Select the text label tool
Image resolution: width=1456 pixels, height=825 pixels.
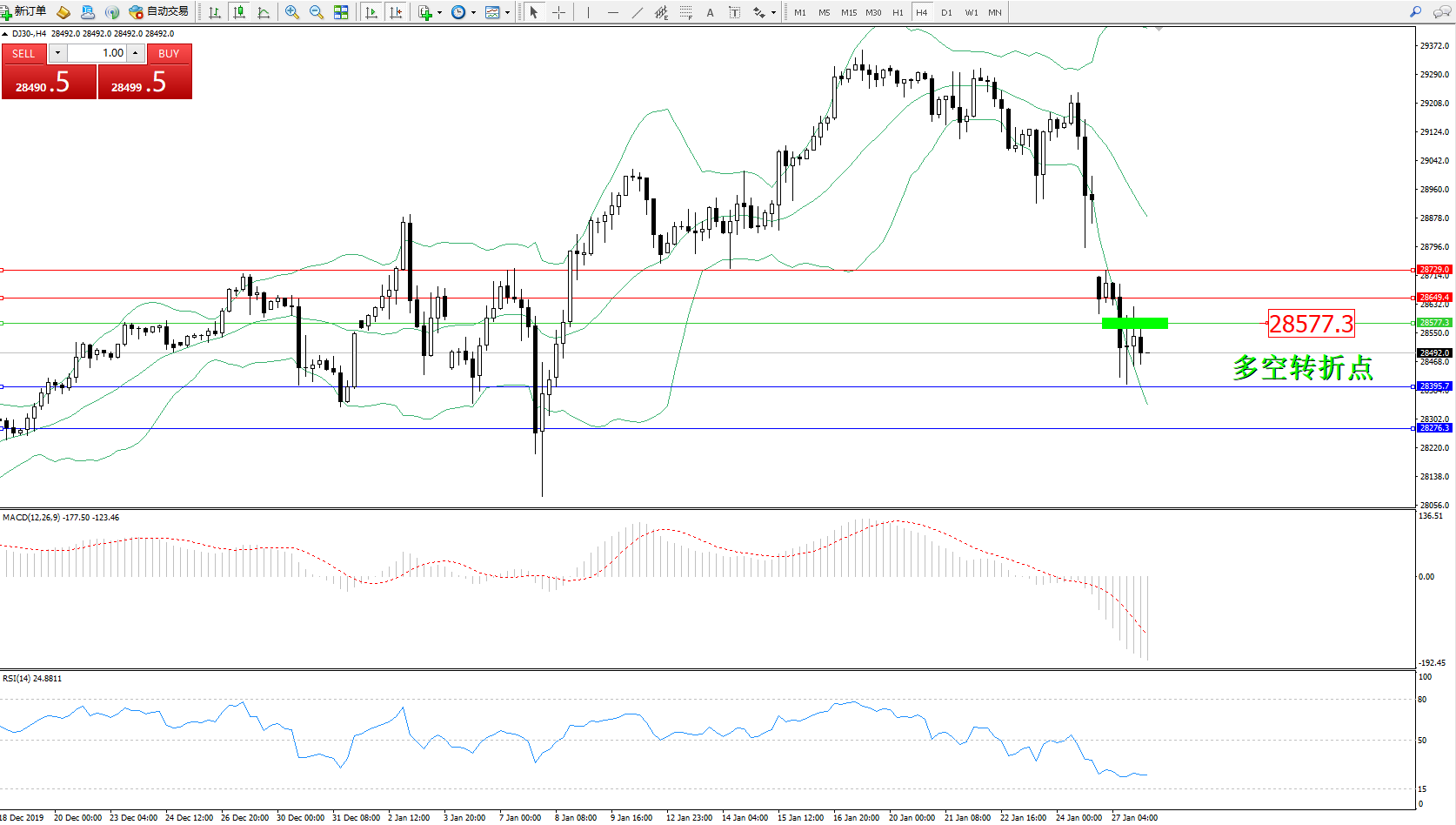tap(734, 12)
